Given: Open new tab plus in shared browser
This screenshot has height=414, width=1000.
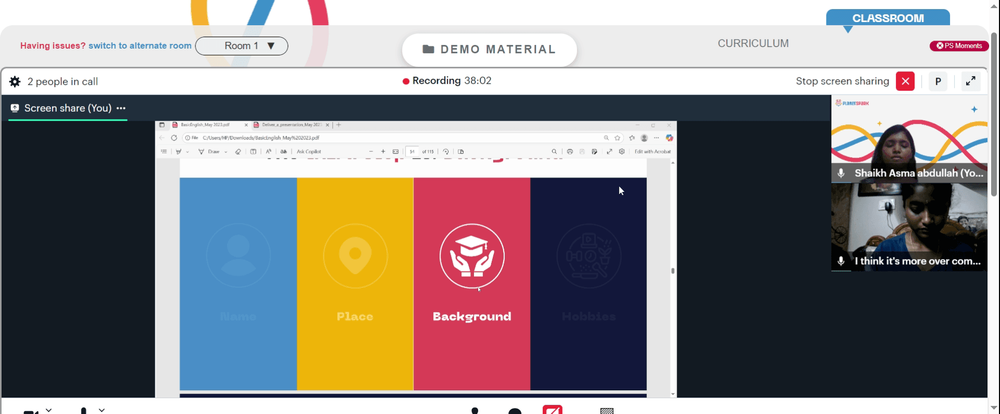Looking at the screenshot, I should coord(339,125).
